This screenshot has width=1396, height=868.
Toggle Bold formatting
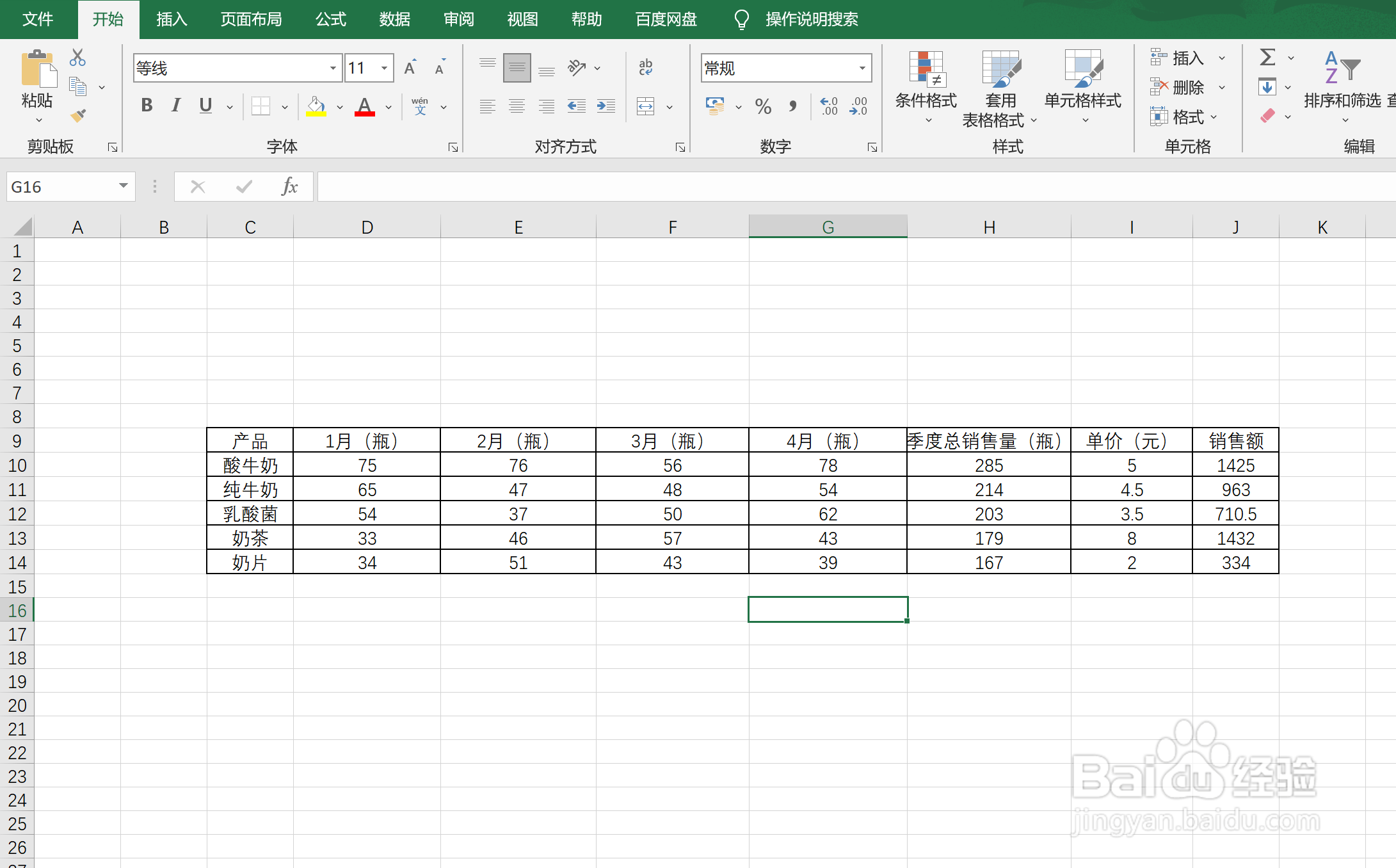pos(147,106)
